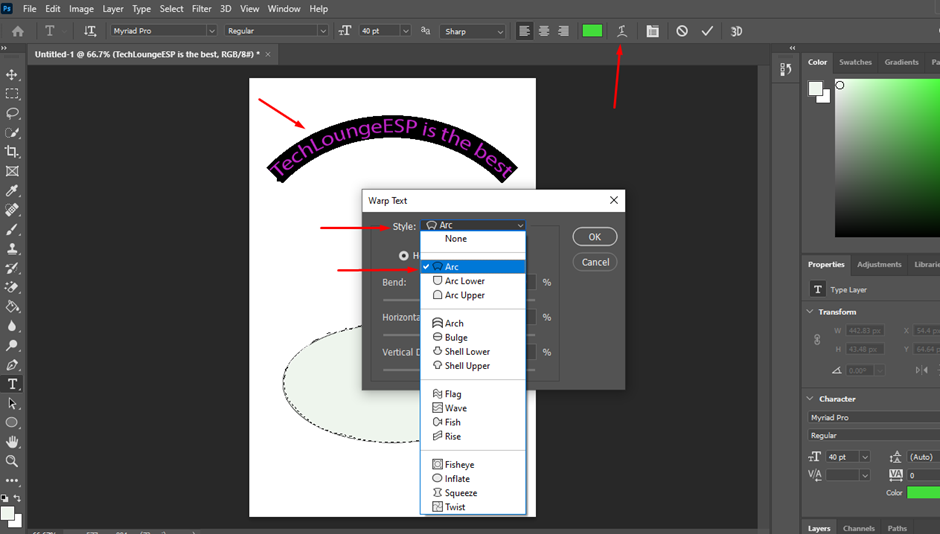940x534 pixels.
Task: Click Cancel in Warp Text dialog
Action: pyautogui.click(x=595, y=262)
